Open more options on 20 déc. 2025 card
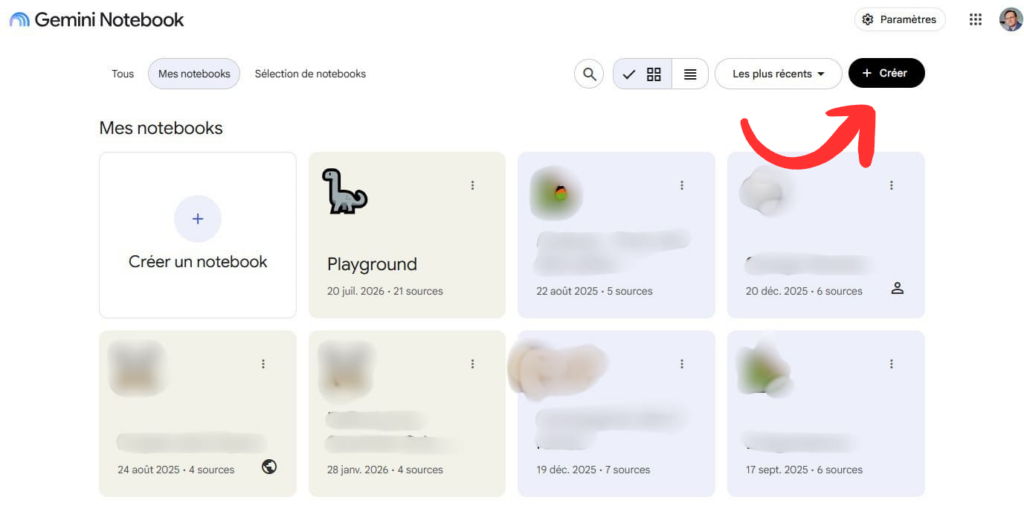The image size is (1024, 512). [x=891, y=185]
